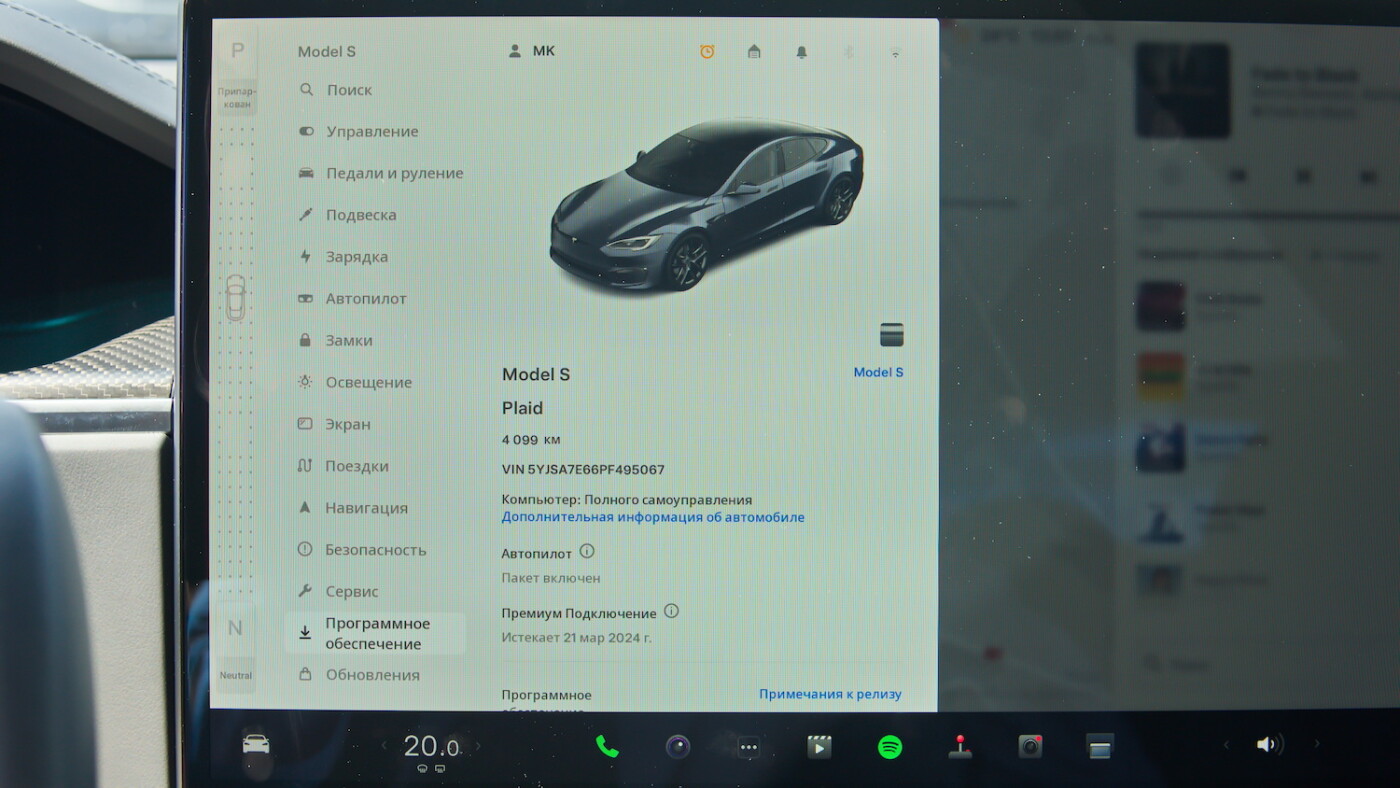Click info icon beside Премиум Подключение
Viewport: 1400px width, 788px height.
(x=671, y=611)
